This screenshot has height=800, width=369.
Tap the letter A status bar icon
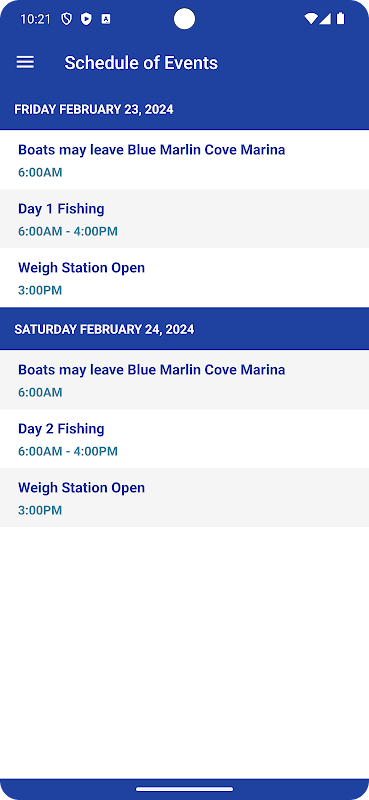click(106, 19)
